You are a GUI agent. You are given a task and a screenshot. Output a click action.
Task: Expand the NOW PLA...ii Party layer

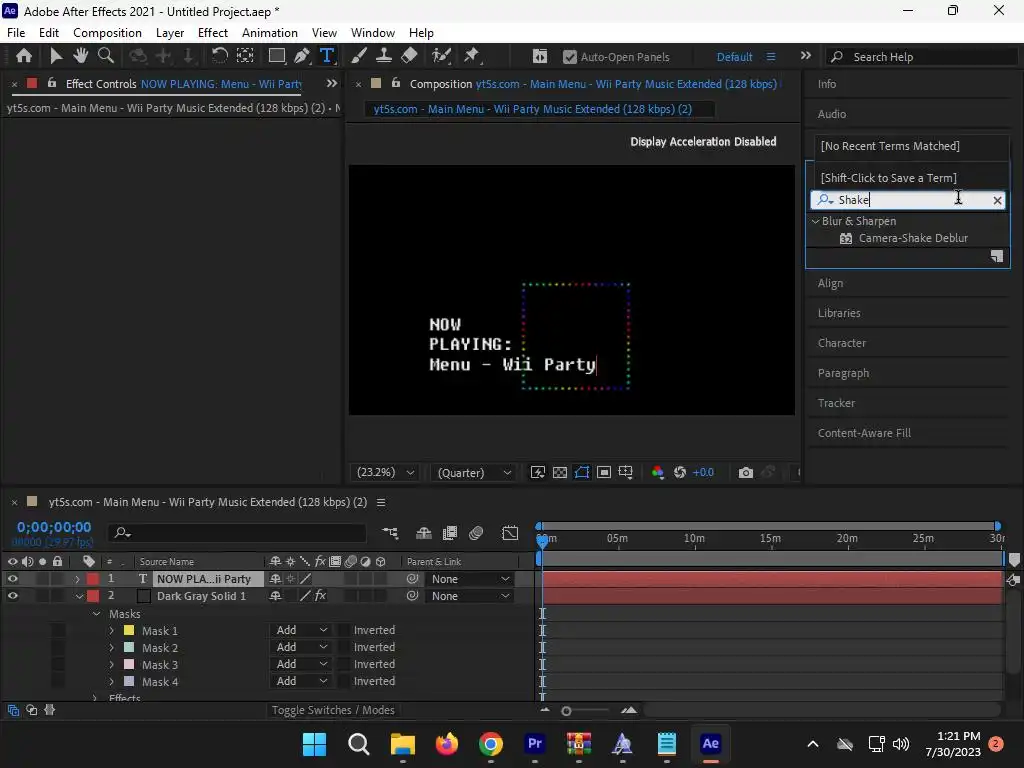point(77,579)
